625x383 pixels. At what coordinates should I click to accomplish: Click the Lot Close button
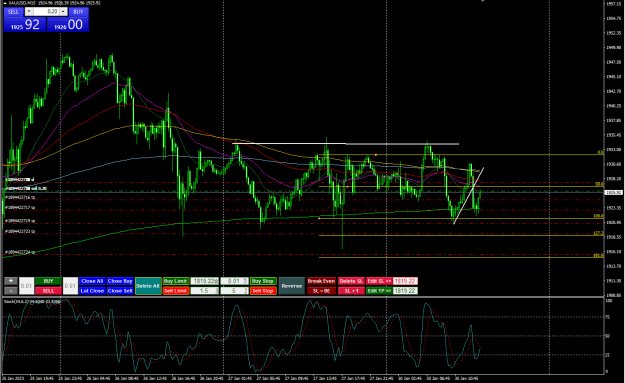tap(92, 291)
